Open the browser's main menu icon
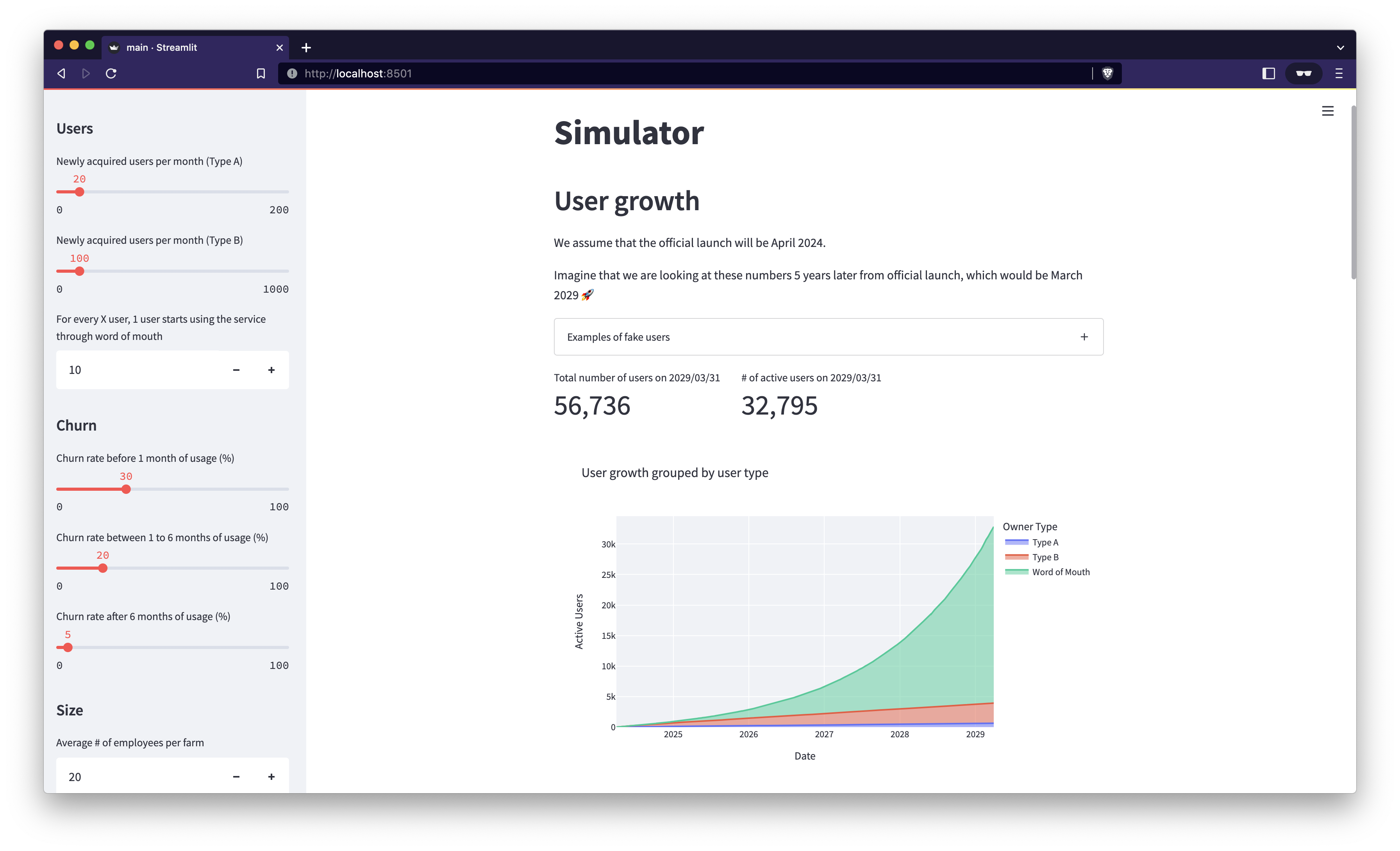 tap(1339, 73)
